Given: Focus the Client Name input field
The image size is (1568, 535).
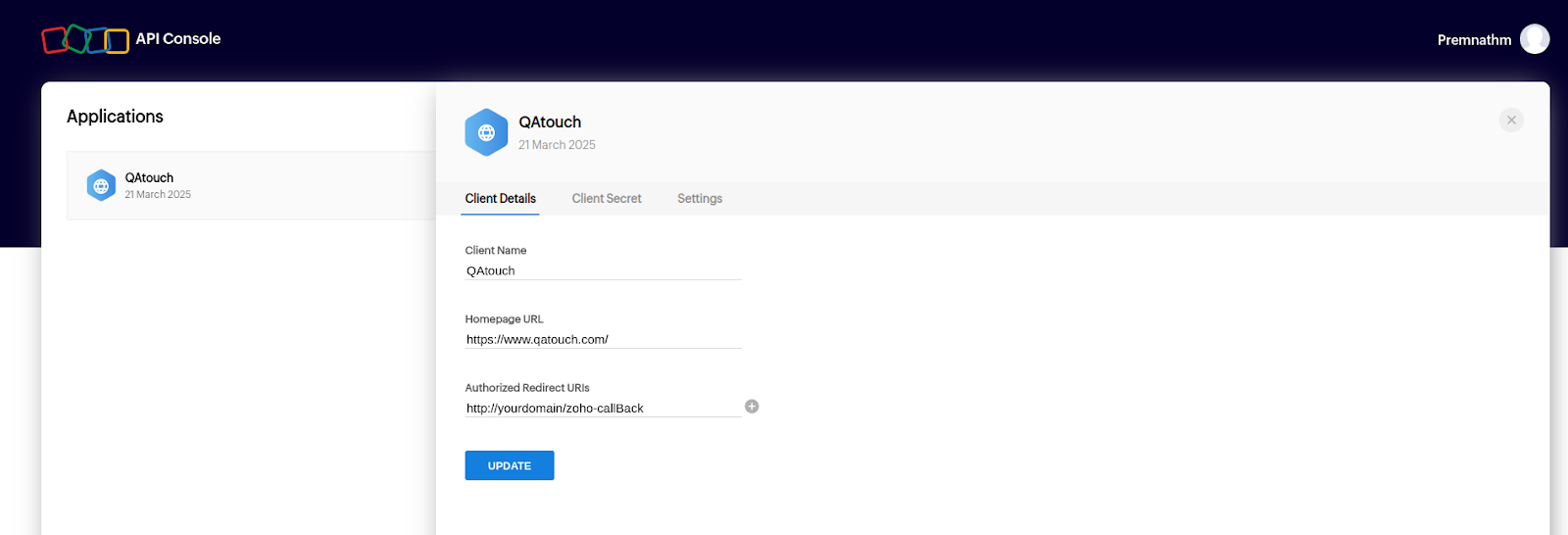Looking at the screenshot, I should pos(603,270).
